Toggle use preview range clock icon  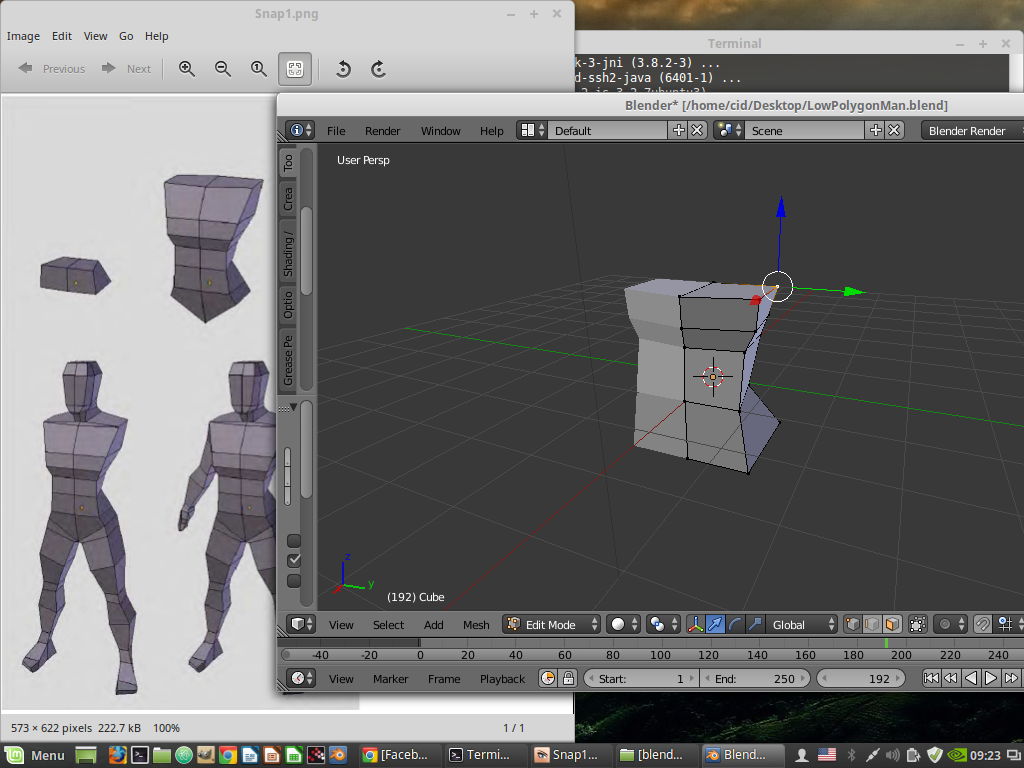tap(548, 679)
